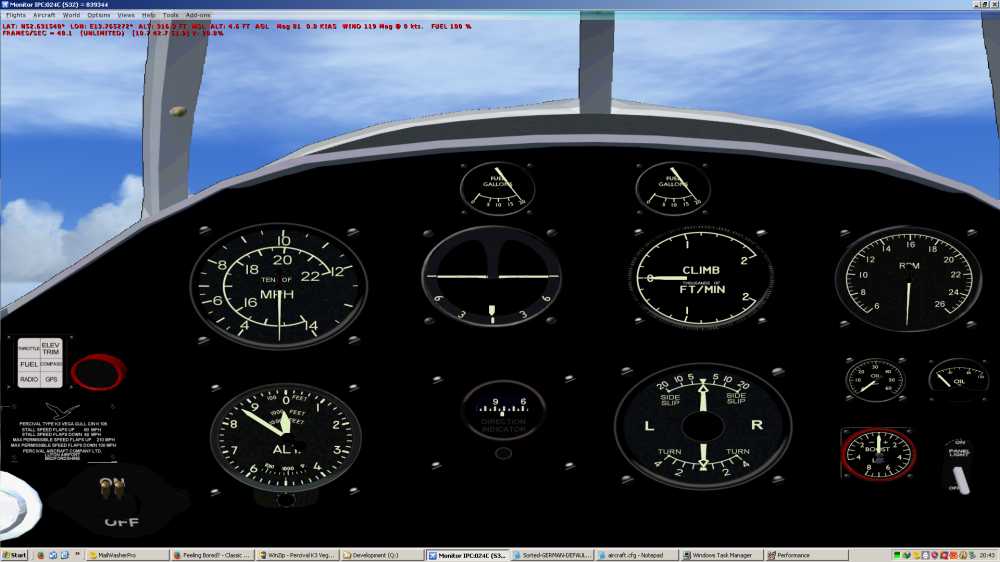
Task: Open the Views menu
Action: point(126,15)
